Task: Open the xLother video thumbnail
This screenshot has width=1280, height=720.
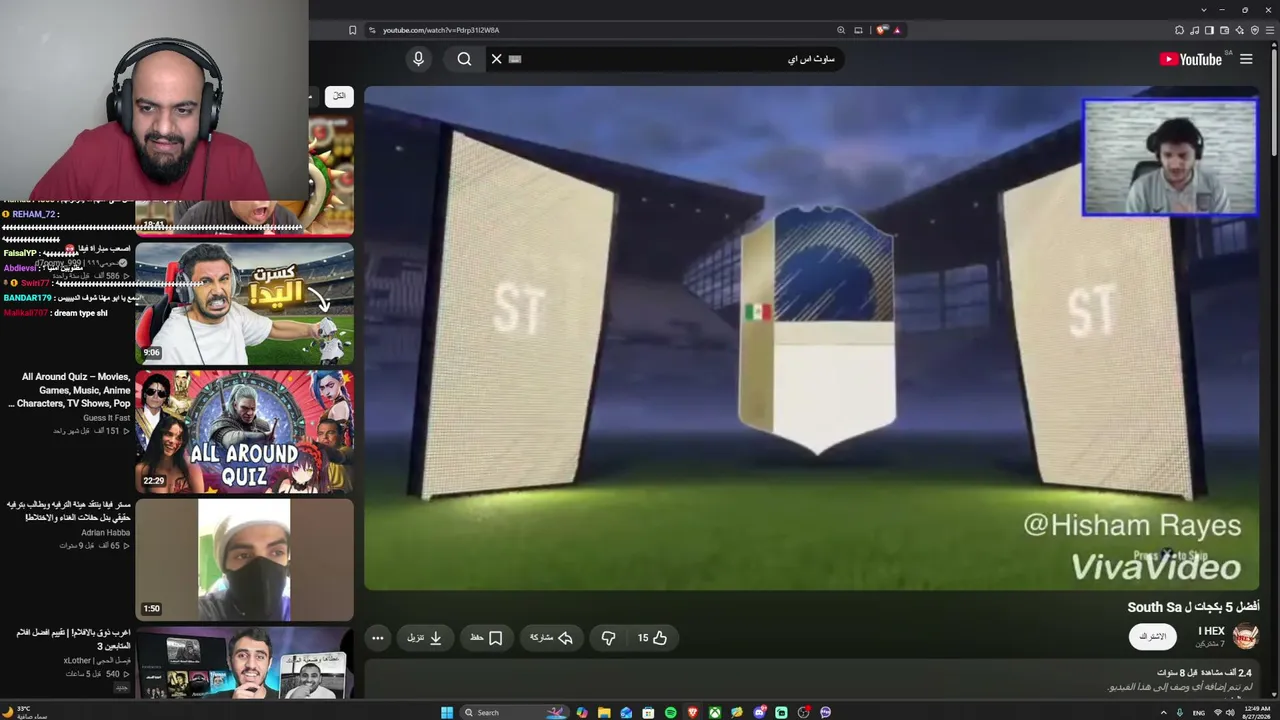Action: (x=244, y=663)
